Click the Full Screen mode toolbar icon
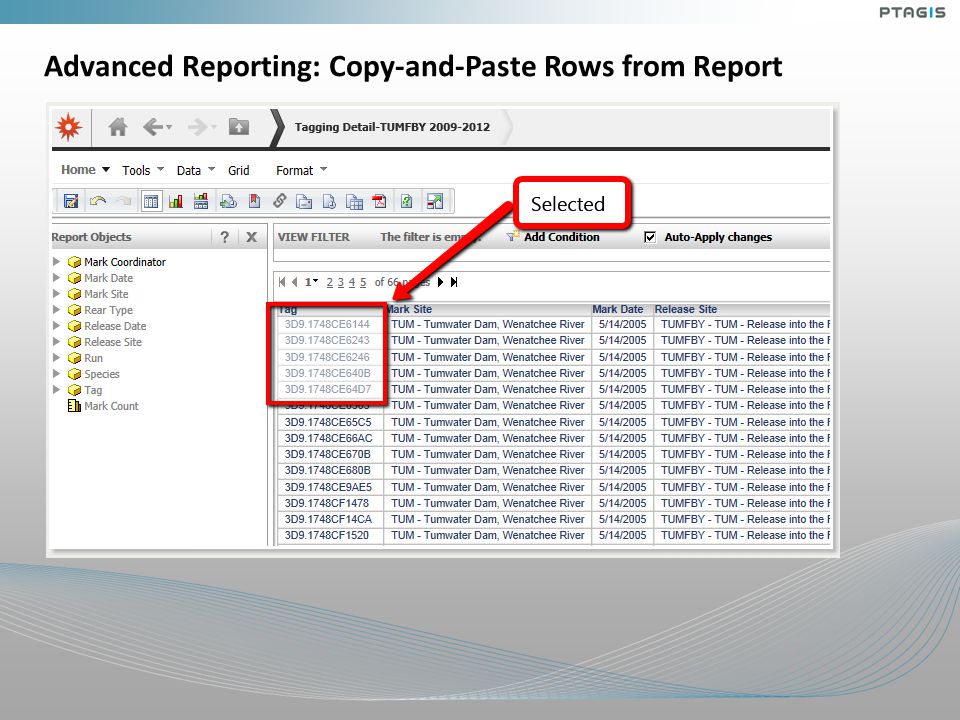 tap(435, 201)
